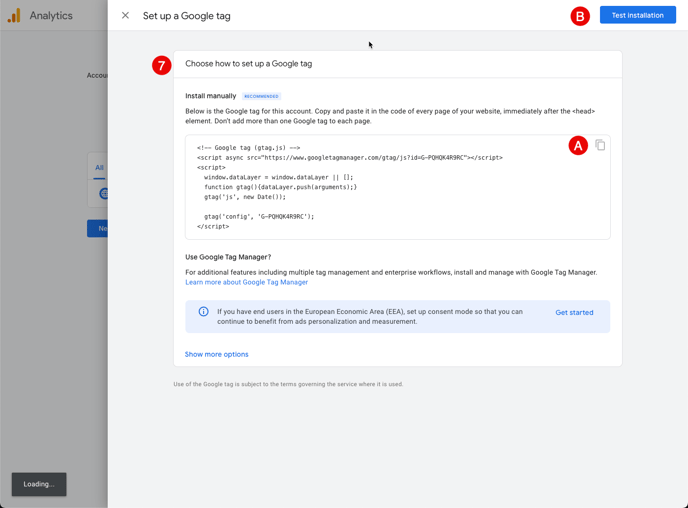Image resolution: width=688 pixels, height=508 pixels.
Task: Click the partially hidden blue button in background
Action: pos(97,229)
